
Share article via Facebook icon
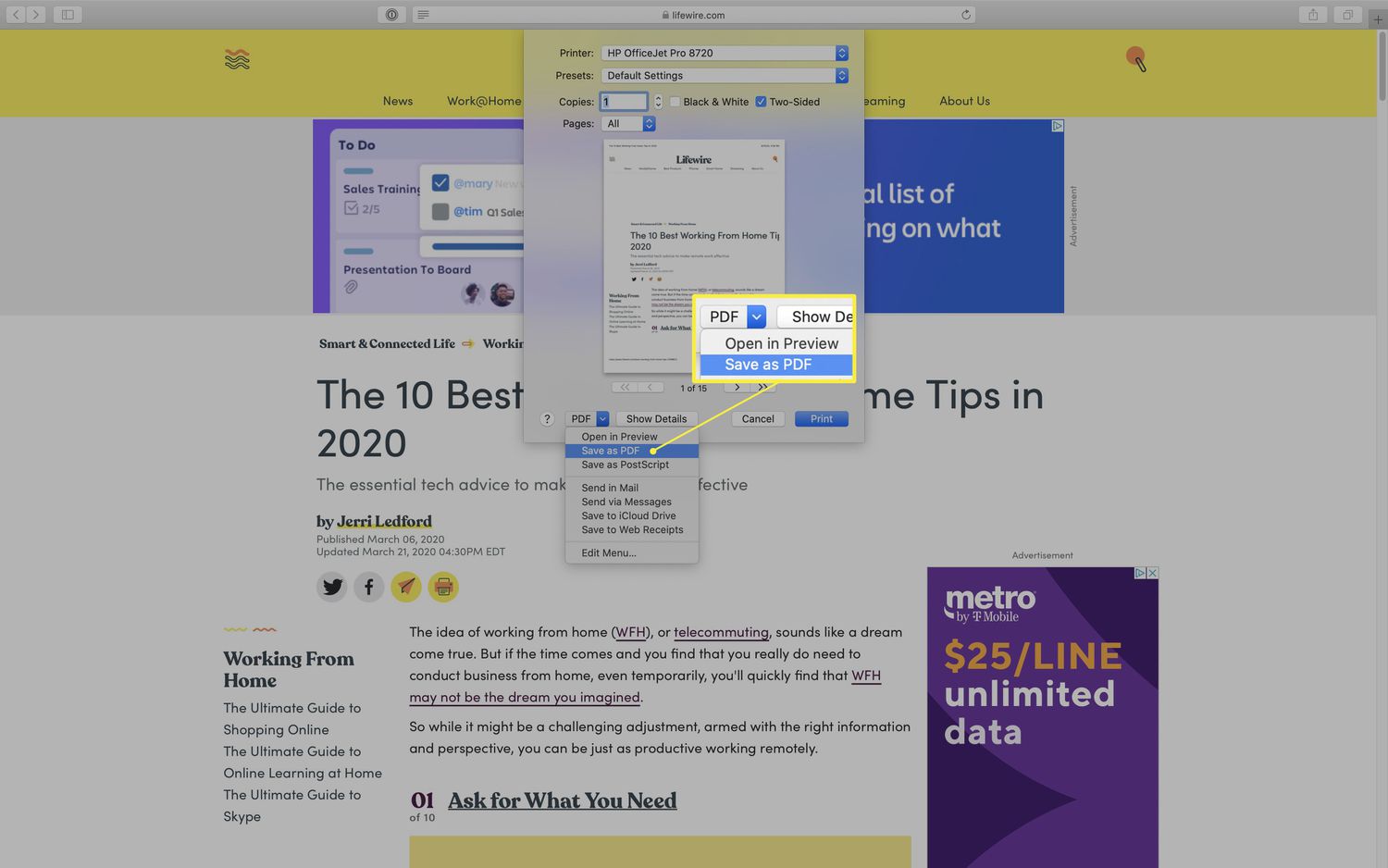369,587
